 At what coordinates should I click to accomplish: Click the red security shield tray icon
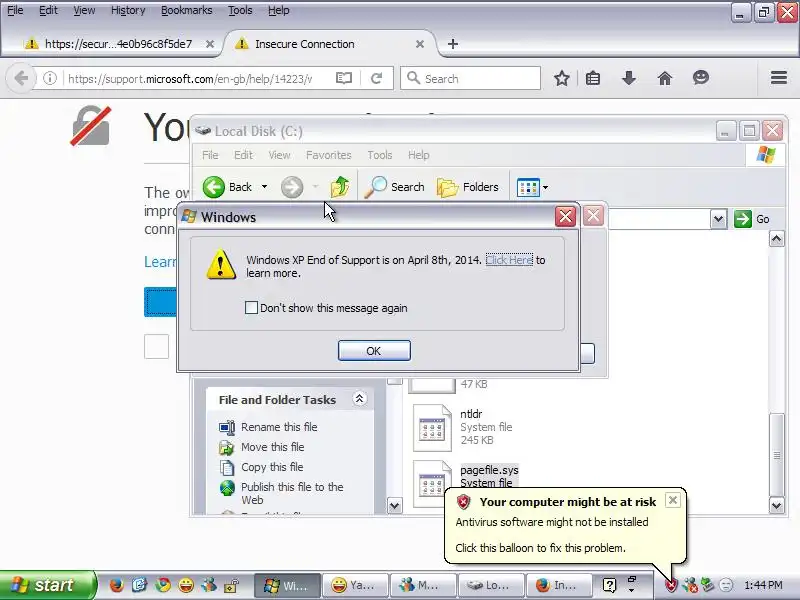click(671, 585)
